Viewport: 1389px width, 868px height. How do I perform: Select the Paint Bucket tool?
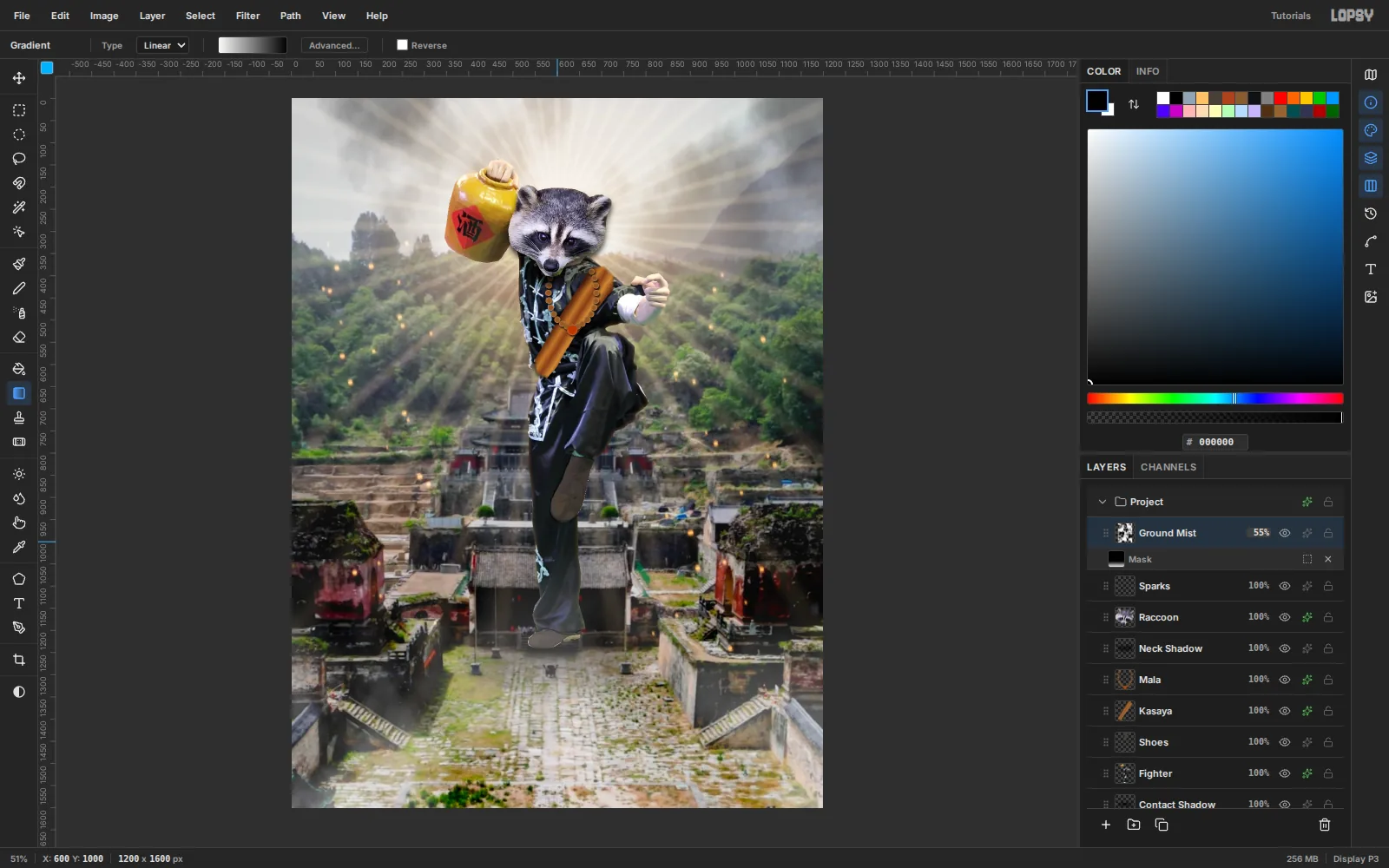tap(19, 369)
